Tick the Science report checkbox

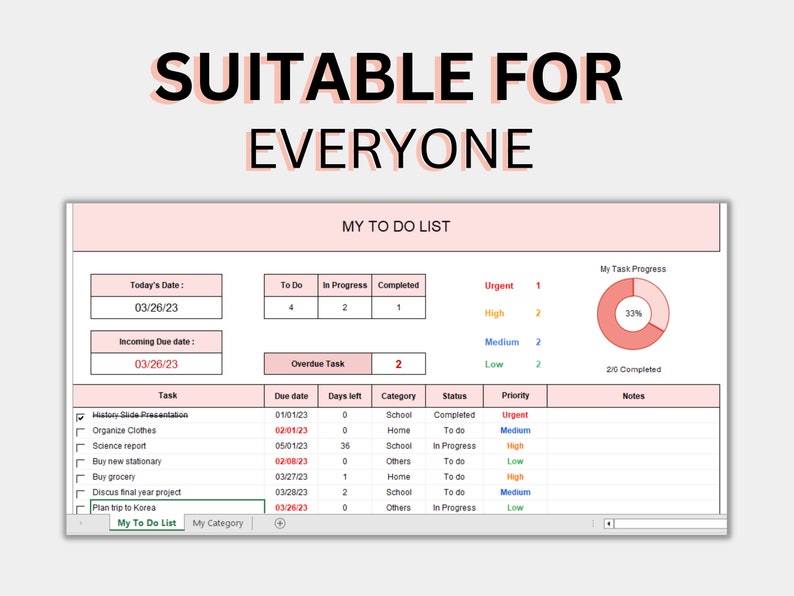(x=81, y=448)
